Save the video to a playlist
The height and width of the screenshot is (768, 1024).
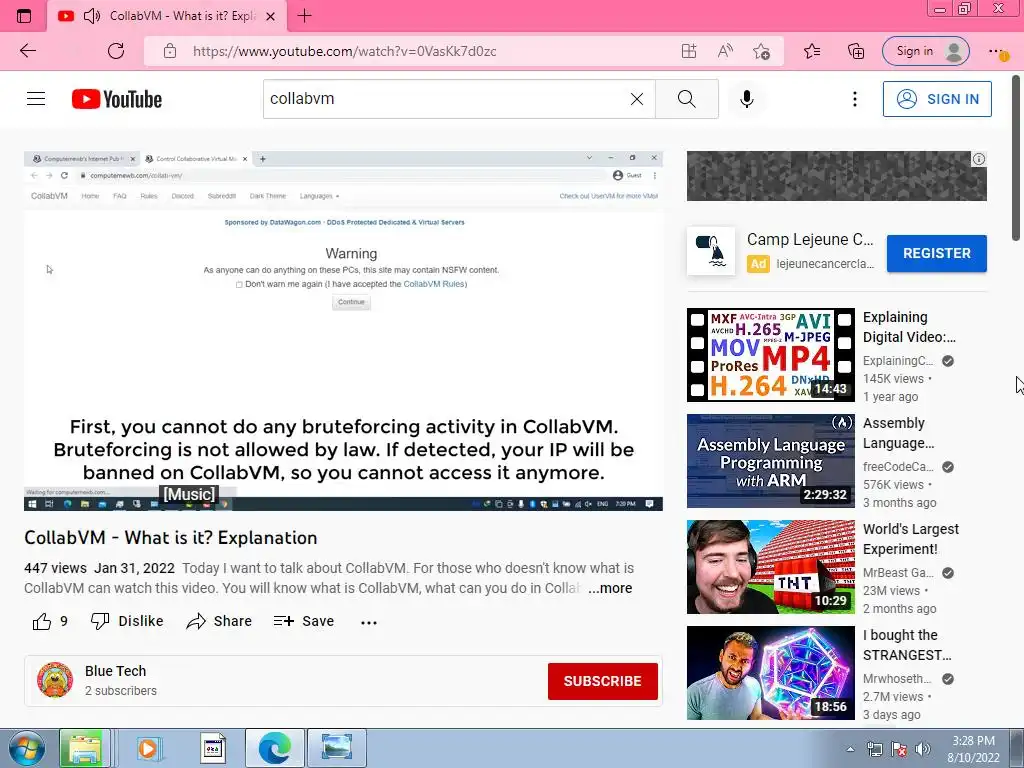point(304,621)
